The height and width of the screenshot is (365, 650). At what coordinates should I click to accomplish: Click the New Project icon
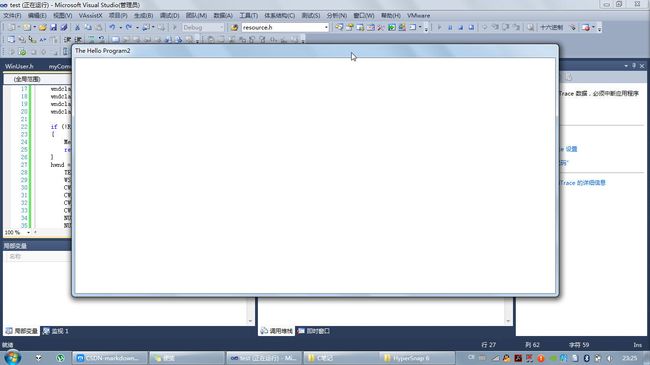tap(12, 27)
